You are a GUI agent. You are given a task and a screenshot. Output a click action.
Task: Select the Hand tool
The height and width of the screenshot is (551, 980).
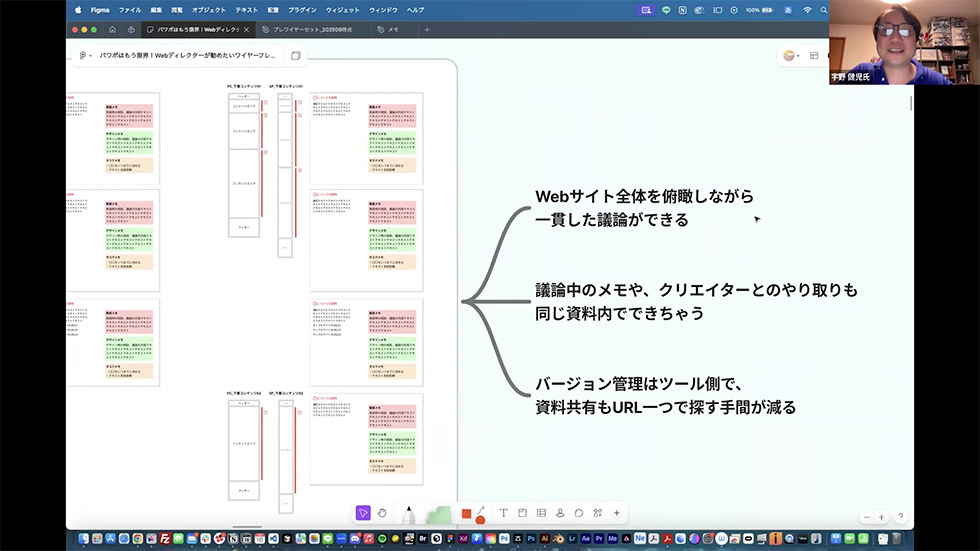[382, 513]
